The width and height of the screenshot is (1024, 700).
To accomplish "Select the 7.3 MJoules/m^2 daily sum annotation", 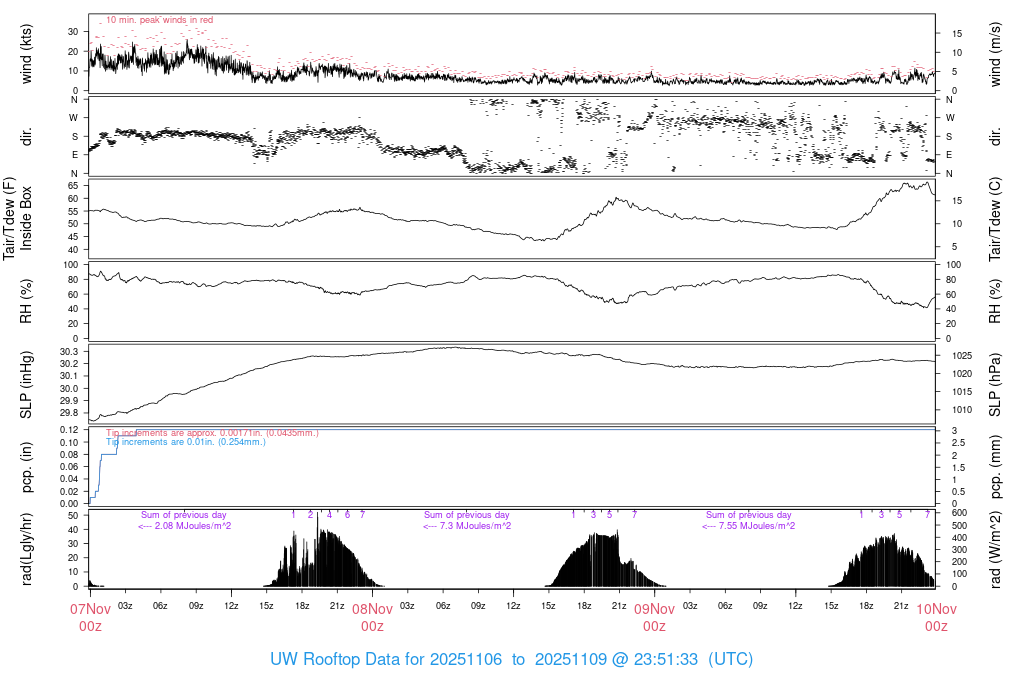I will [466, 526].
